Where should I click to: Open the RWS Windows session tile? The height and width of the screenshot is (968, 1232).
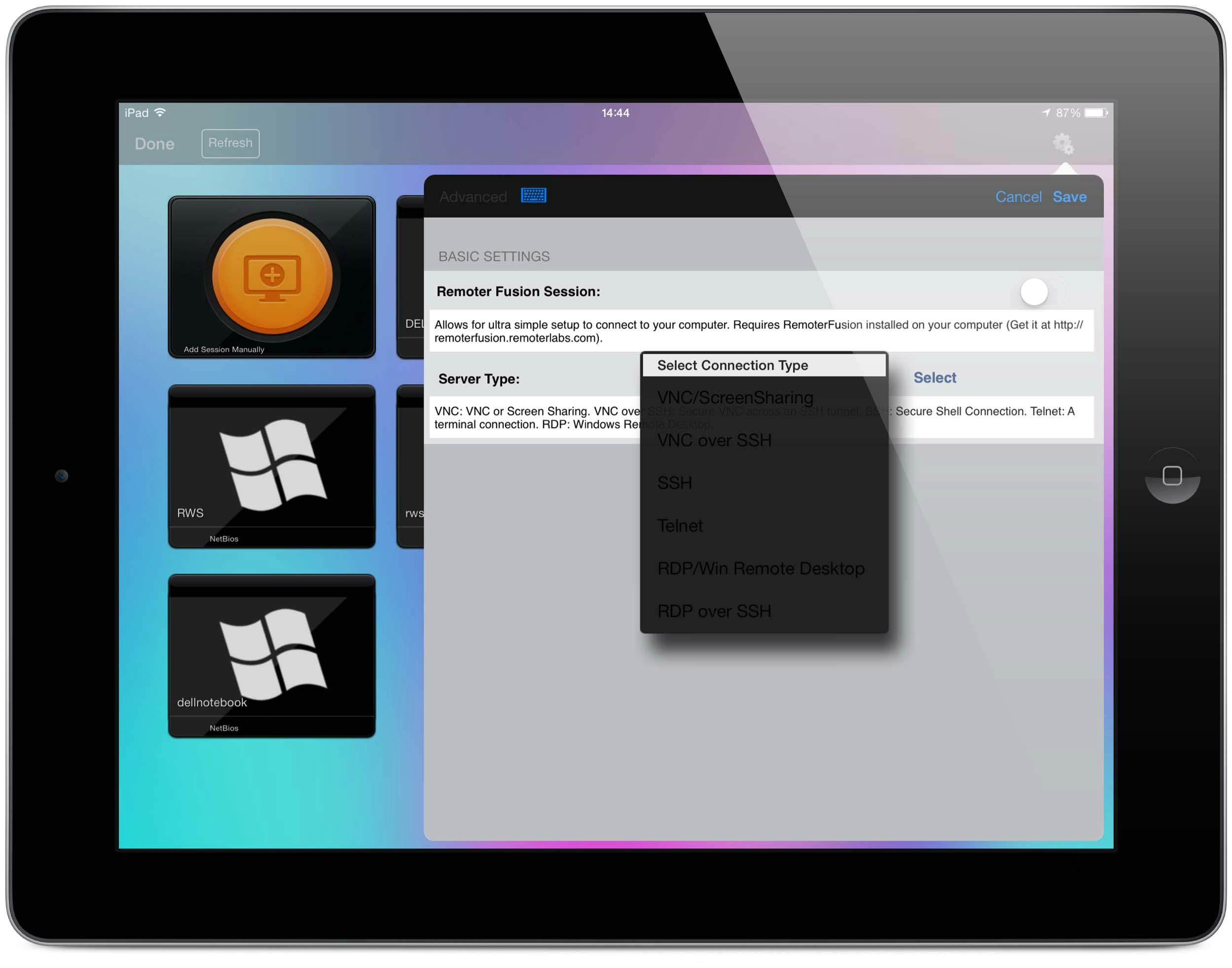(x=271, y=466)
